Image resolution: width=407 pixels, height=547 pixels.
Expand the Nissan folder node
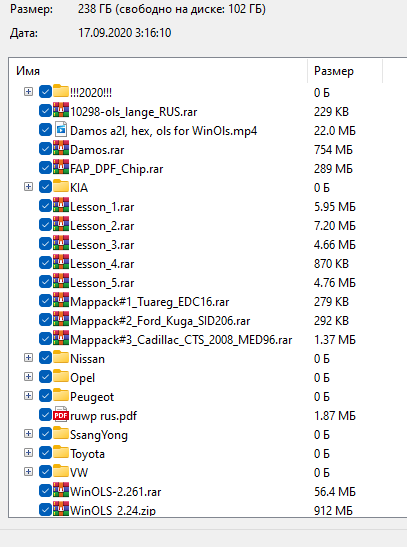pyautogui.click(x=28, y=358)
